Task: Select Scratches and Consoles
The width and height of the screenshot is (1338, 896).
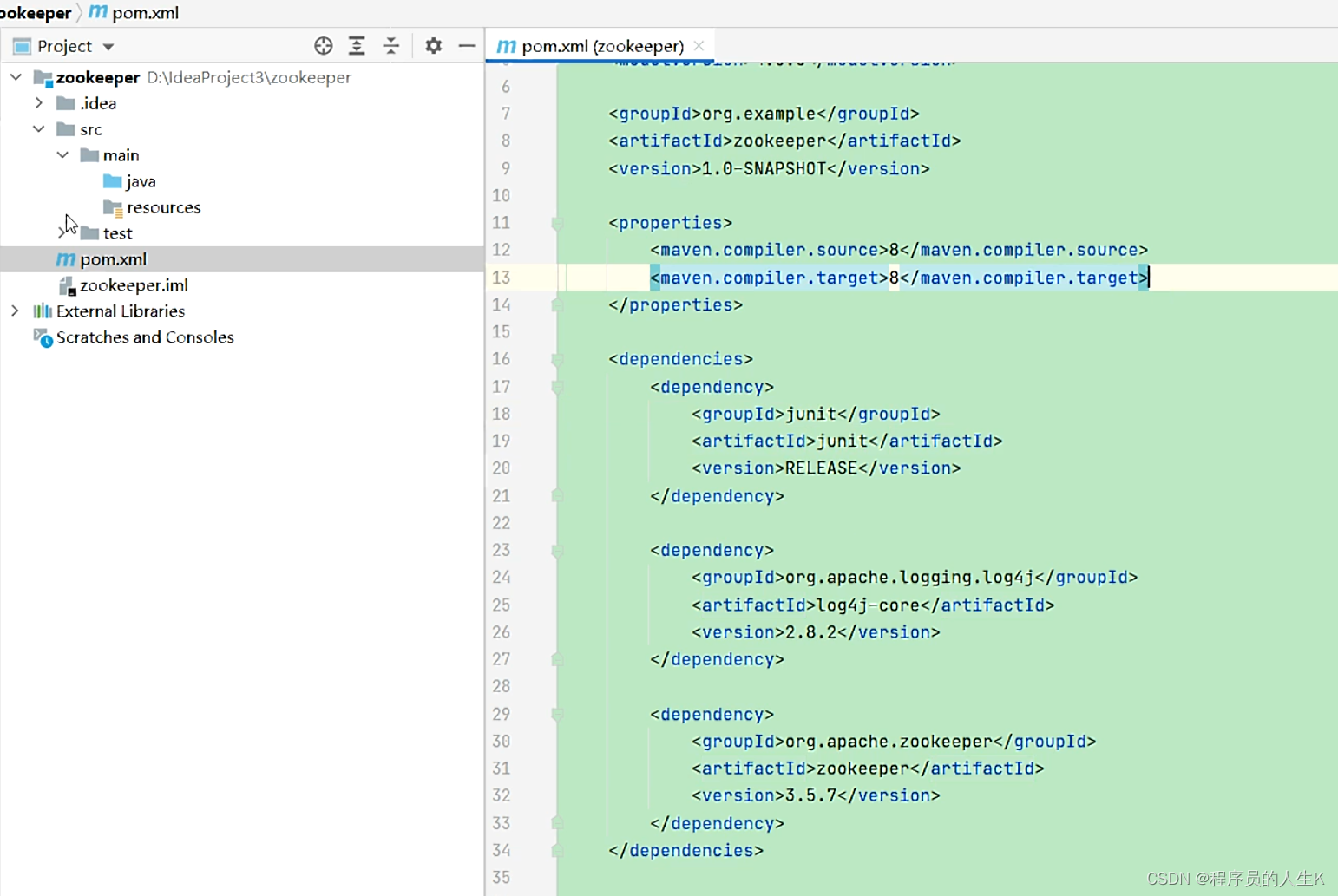Action: [145, 337]
